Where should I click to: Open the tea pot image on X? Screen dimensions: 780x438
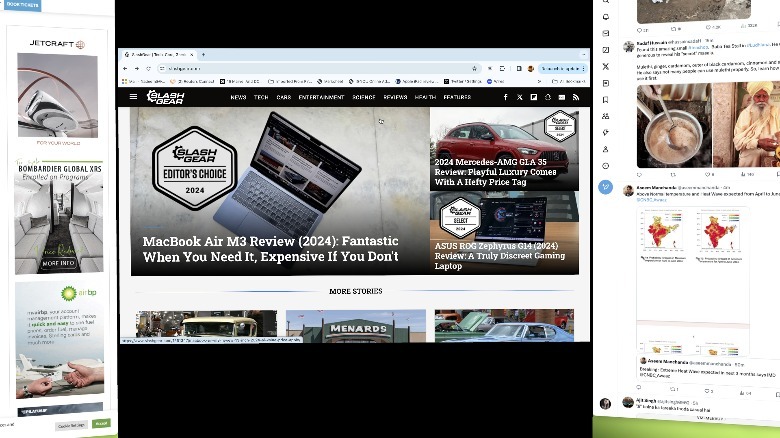674,125
